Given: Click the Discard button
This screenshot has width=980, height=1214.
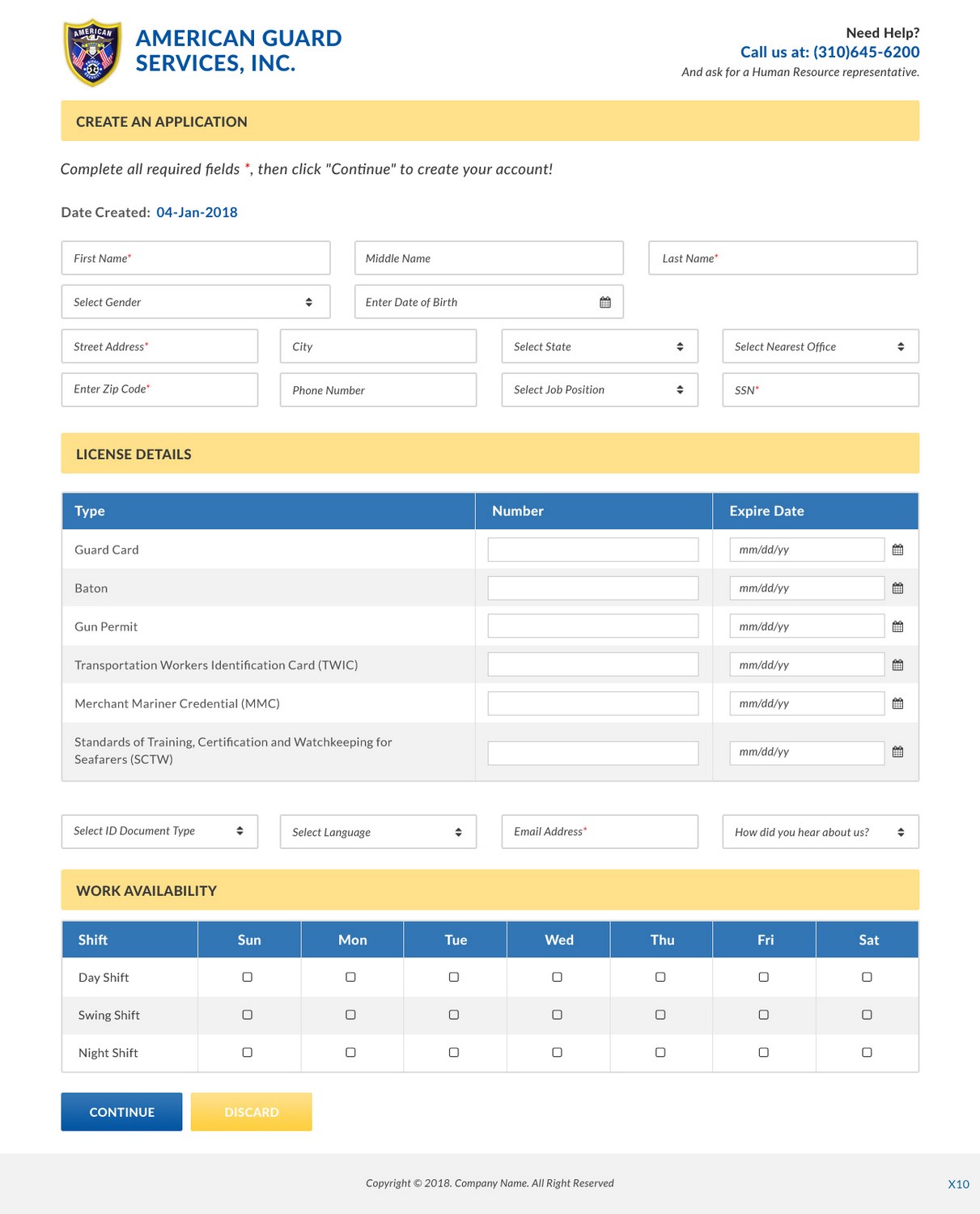Looking at the screenshot, I should (x=251, y=1111).
